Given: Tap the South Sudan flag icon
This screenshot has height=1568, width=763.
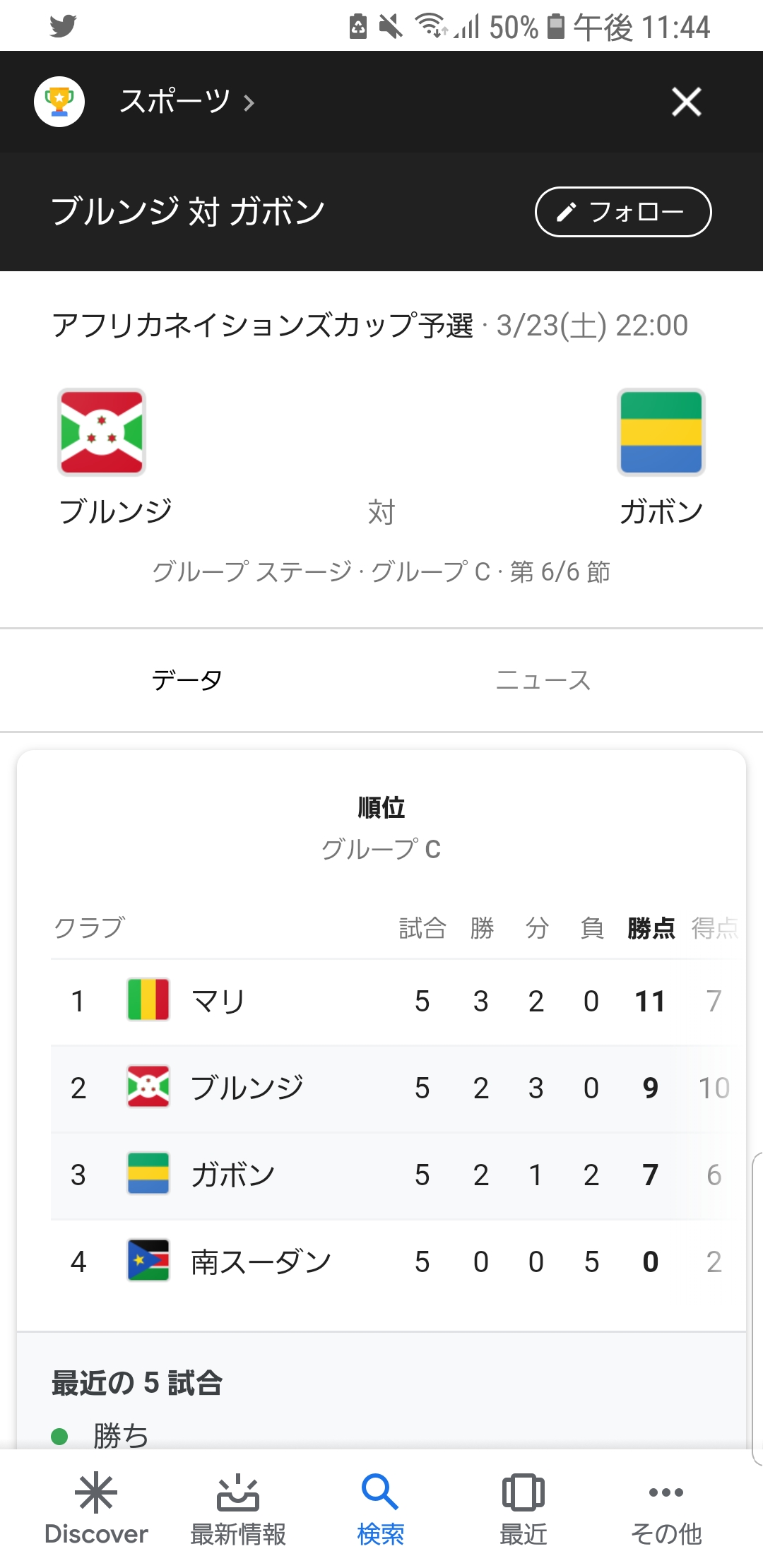Looking at the screenshot, I should click(x=148, y=1261).
